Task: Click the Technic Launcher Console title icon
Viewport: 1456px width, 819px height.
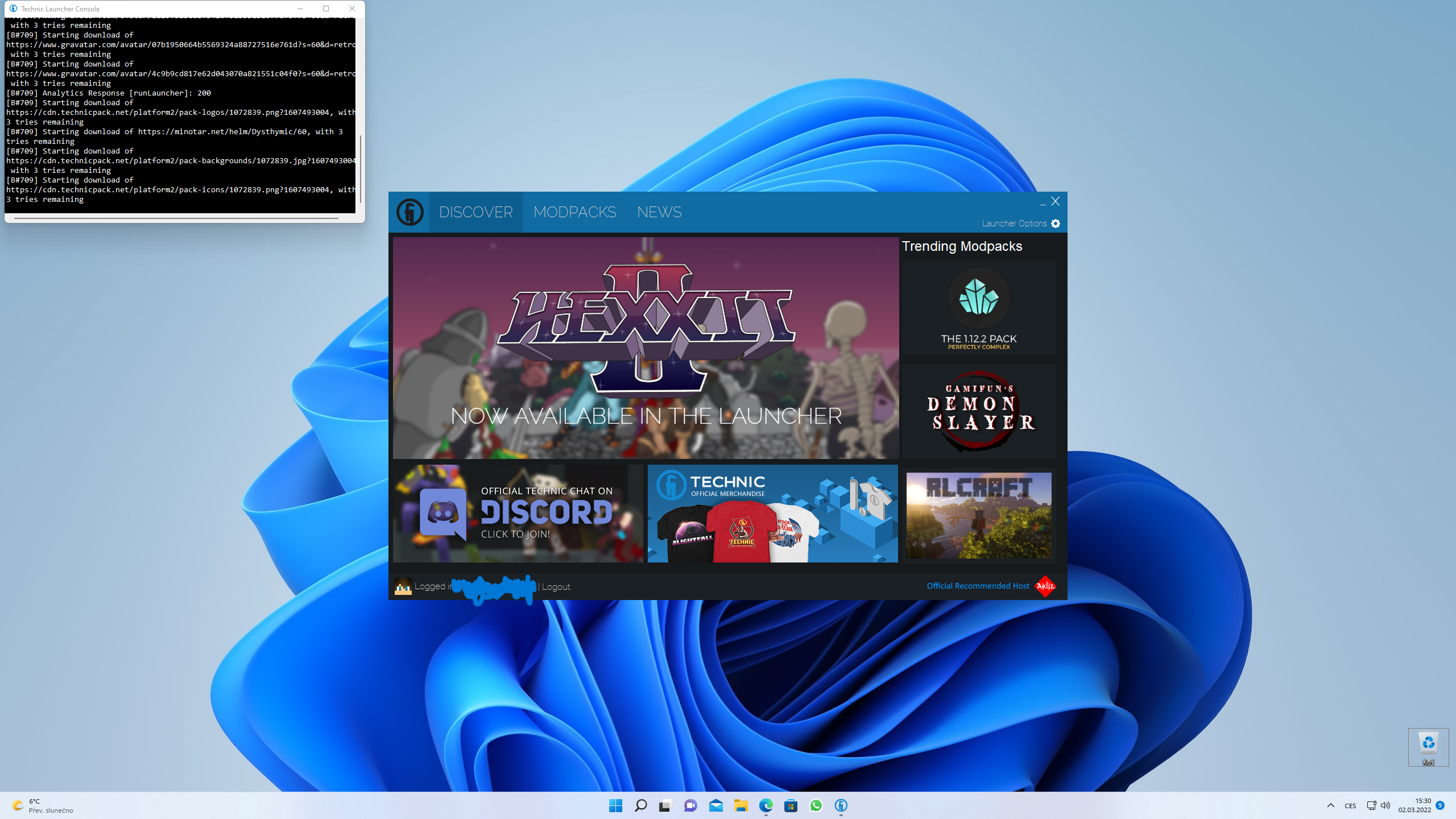Action: (x=13, y=9)
